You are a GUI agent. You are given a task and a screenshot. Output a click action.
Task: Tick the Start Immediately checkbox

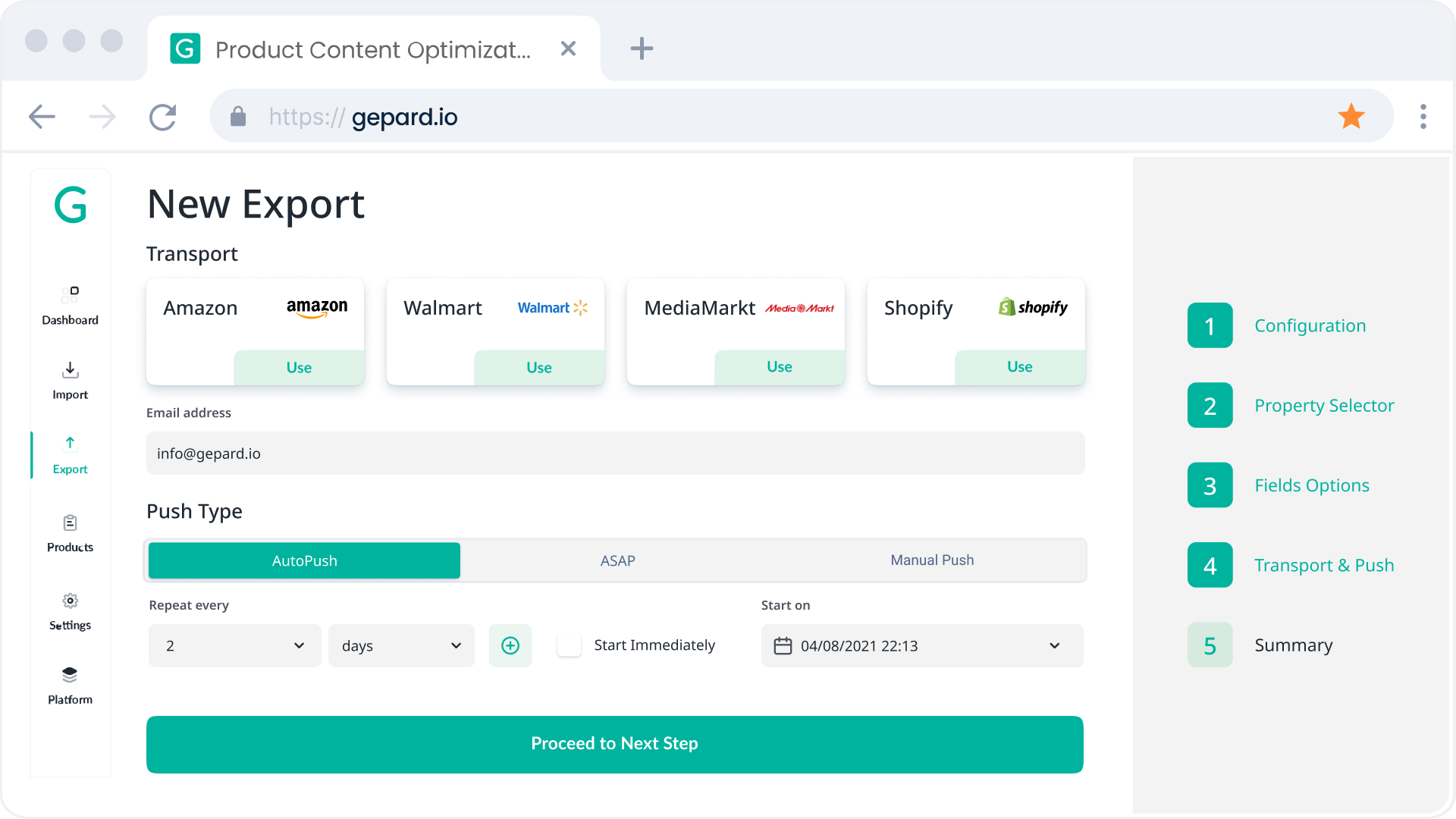click(570, 645)
